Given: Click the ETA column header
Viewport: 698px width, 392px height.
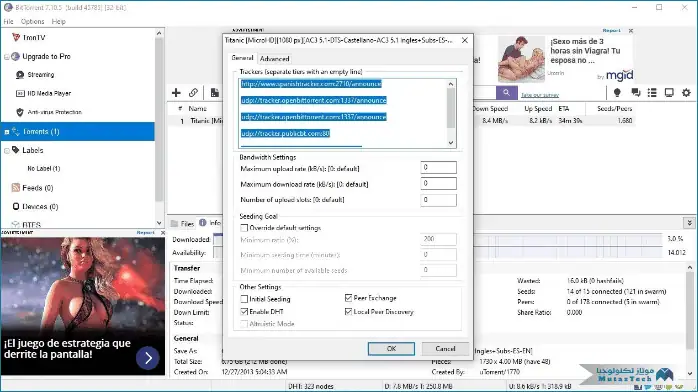Looking at the screenshot, I should click(564, 109).
